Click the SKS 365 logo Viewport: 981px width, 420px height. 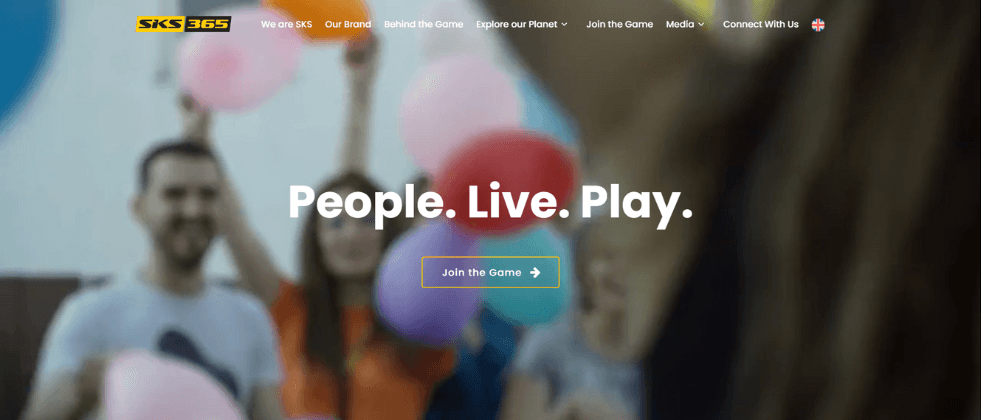point(183,24)
